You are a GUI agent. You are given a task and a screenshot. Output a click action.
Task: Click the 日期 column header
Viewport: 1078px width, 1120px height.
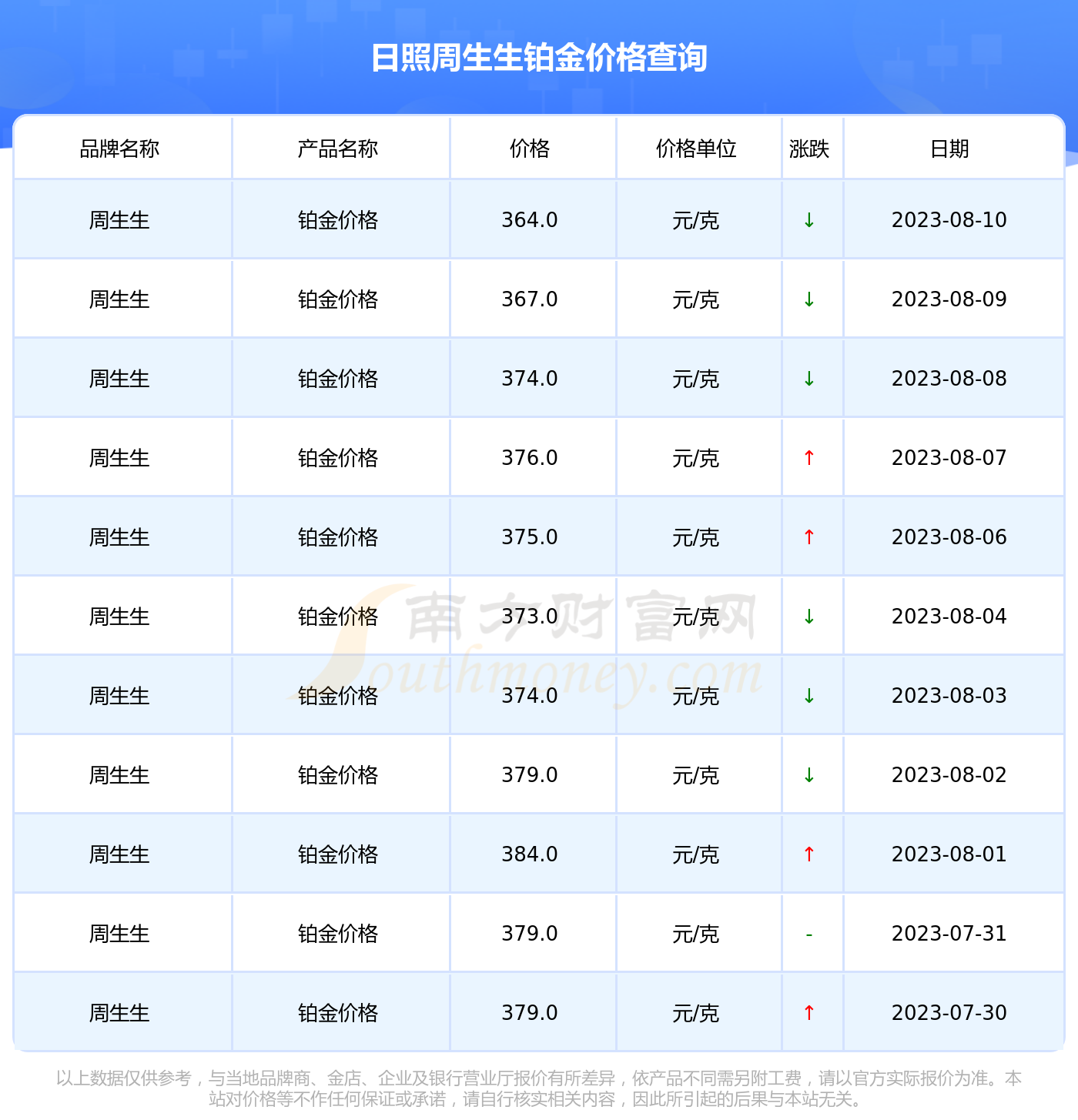949,149
